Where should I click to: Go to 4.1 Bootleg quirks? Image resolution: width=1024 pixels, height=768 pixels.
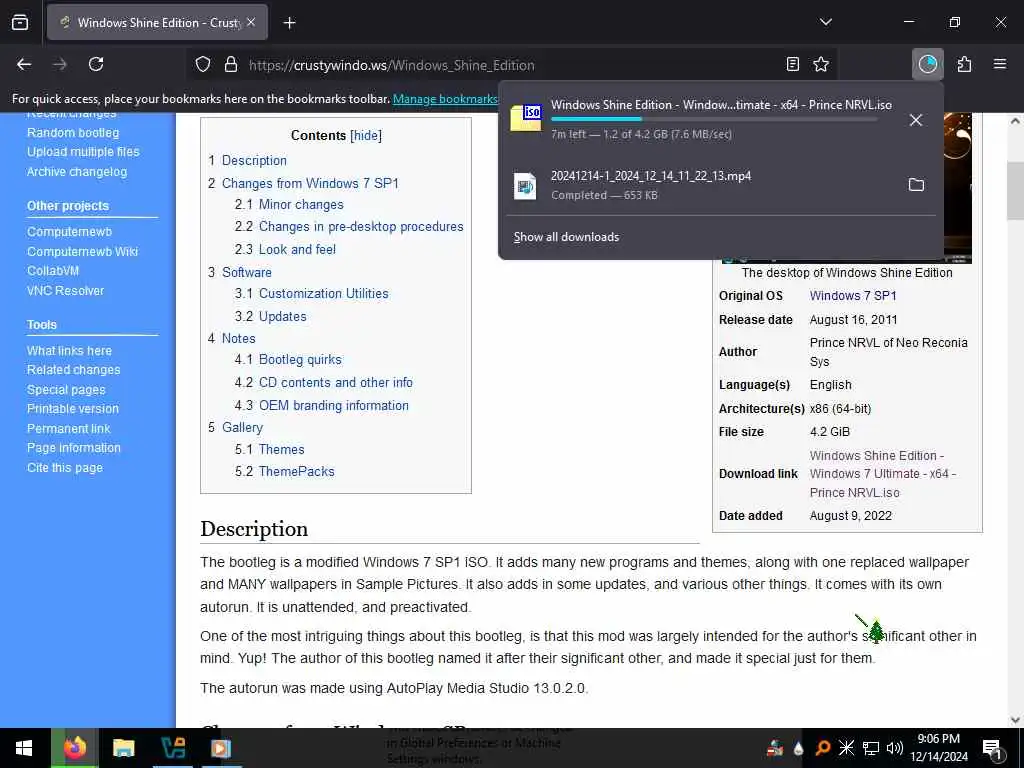tap(300, 359)
